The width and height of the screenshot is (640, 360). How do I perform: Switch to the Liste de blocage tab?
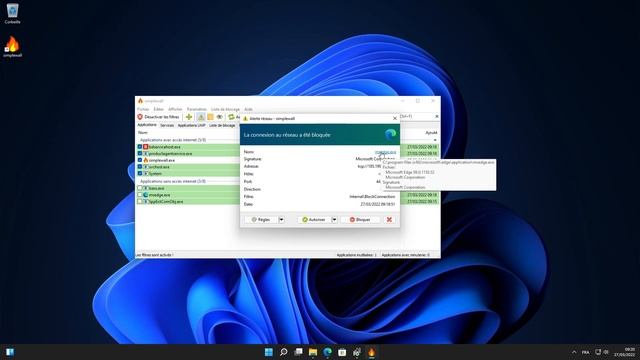tap(222, 125)
